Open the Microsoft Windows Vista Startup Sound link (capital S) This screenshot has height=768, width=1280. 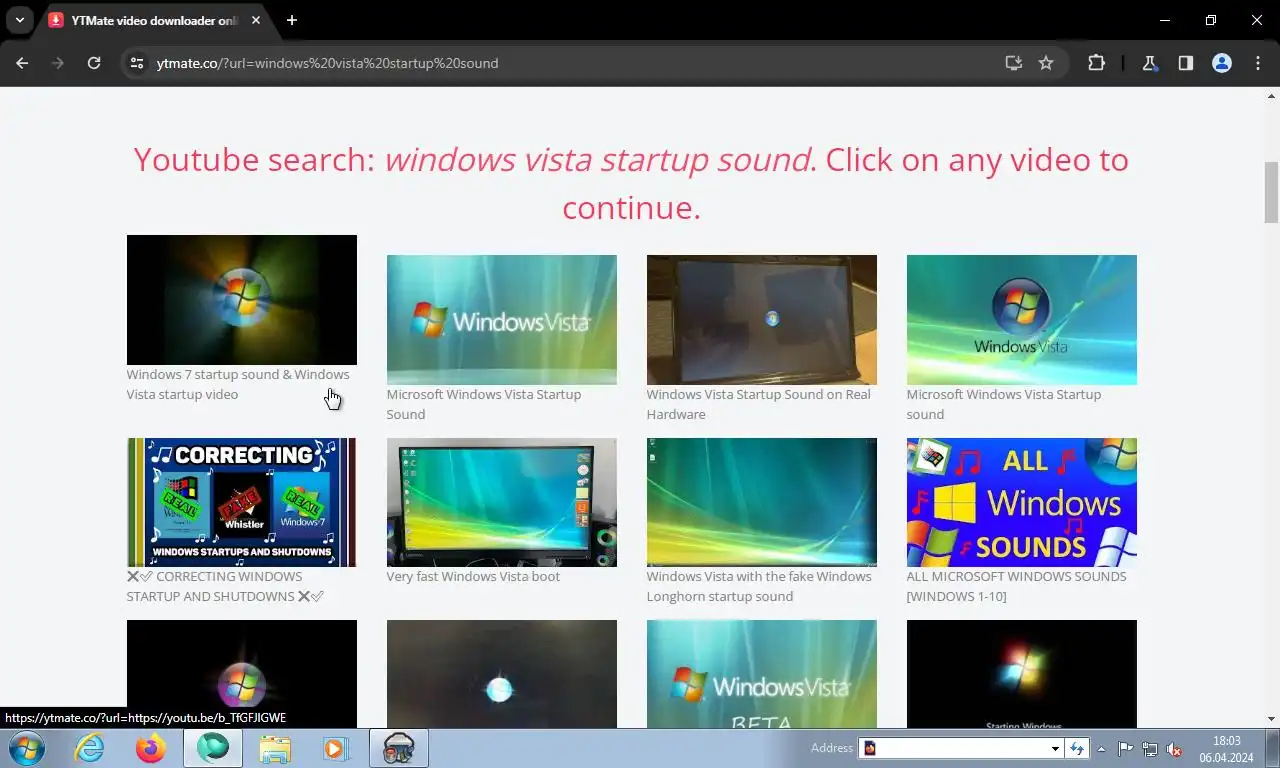tap(484, 404)
